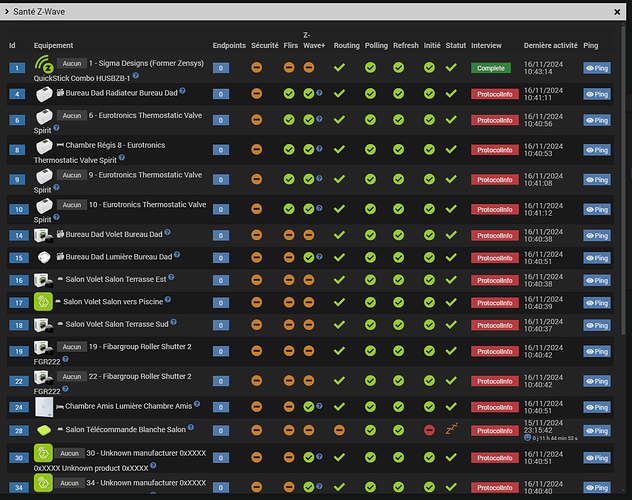The width and height of the screenshot is (632, 500).
Task: Ping Bureau Dad Radiateur node 4
Action: [x=597, y=94]
